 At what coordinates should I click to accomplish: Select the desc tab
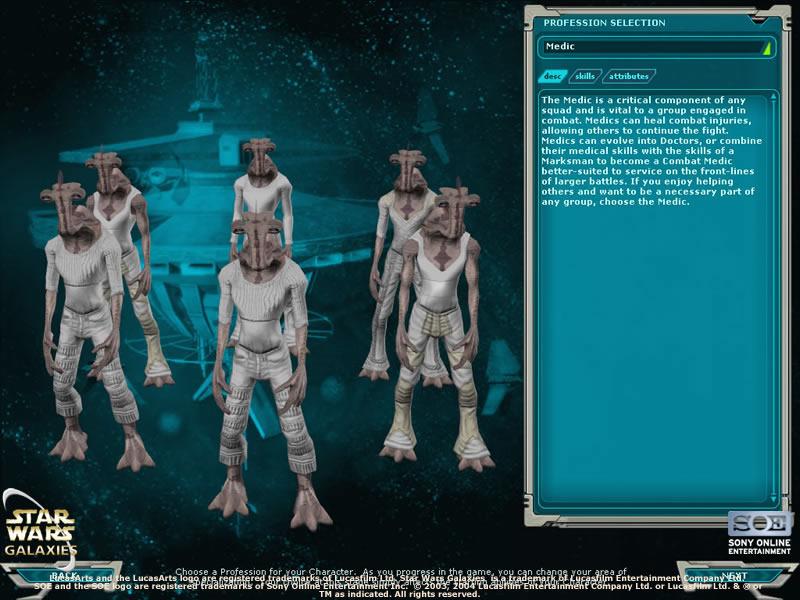[x=552, y=76]
